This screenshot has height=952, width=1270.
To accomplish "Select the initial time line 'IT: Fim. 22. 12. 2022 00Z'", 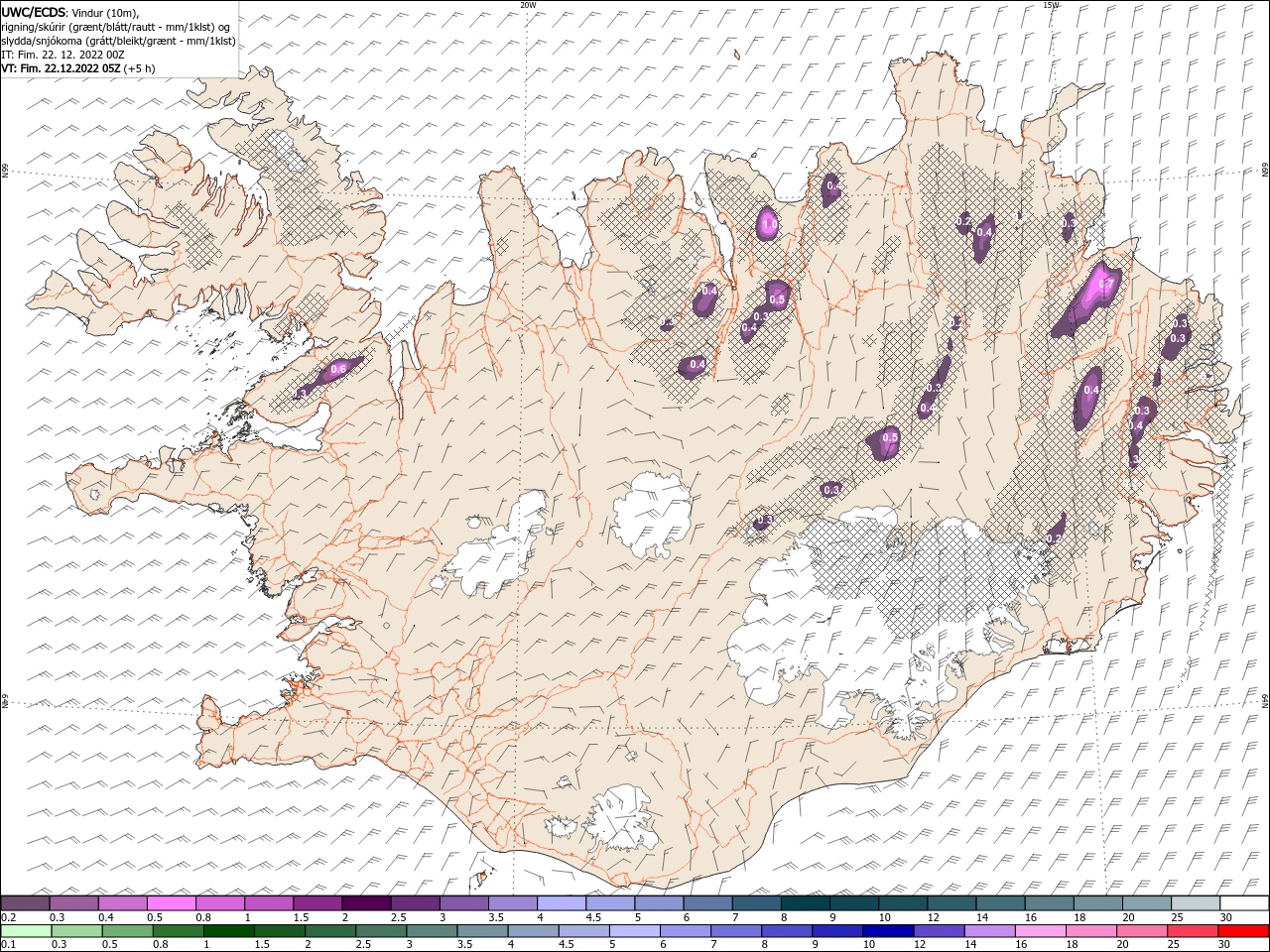I will coord(63,55).
